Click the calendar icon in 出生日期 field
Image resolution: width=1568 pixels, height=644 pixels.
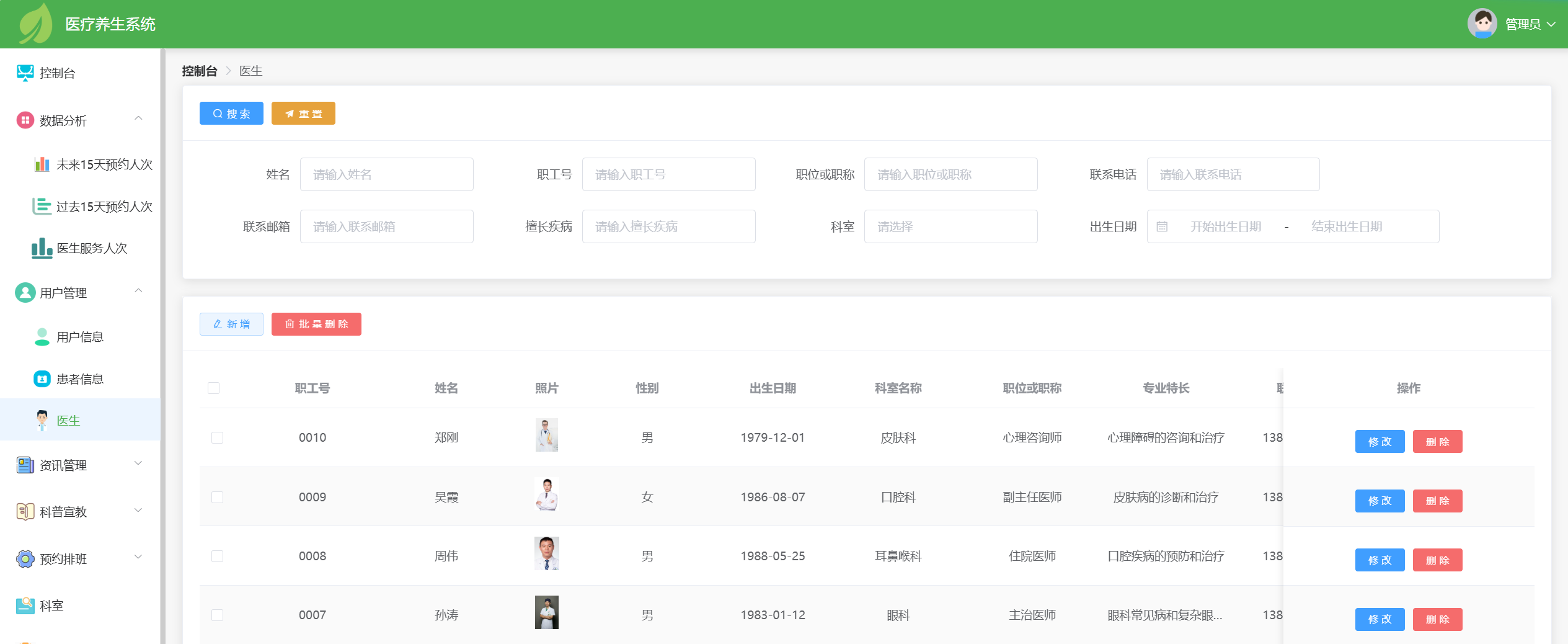click(x=1162, y=226)
